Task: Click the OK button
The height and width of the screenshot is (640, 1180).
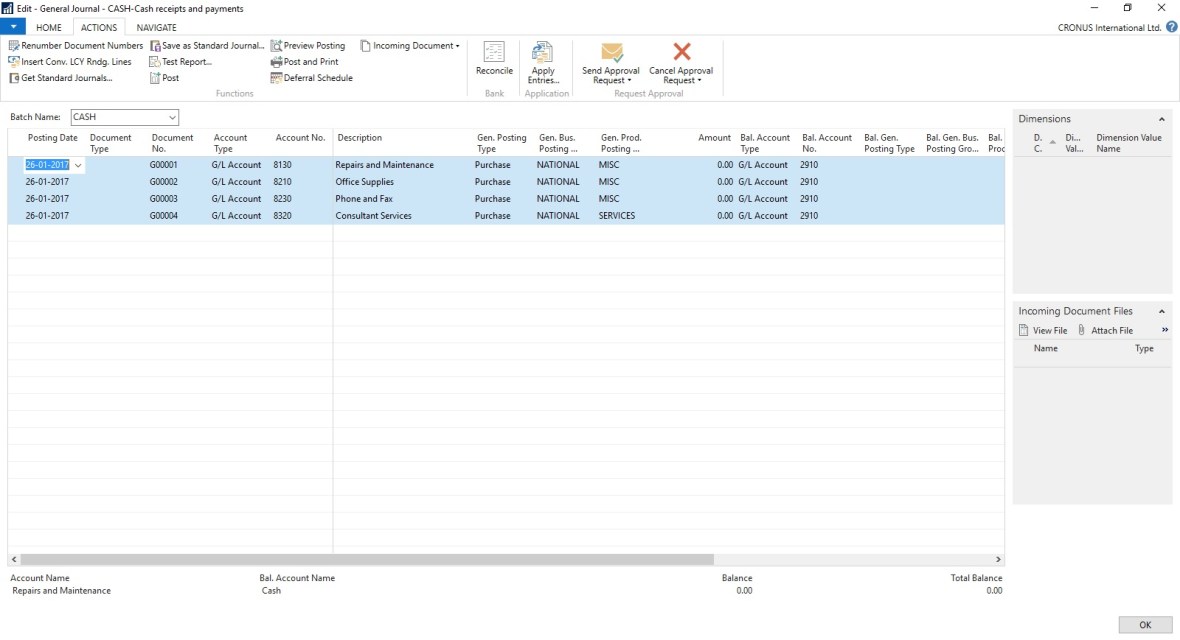Action: coord(1145,625)
